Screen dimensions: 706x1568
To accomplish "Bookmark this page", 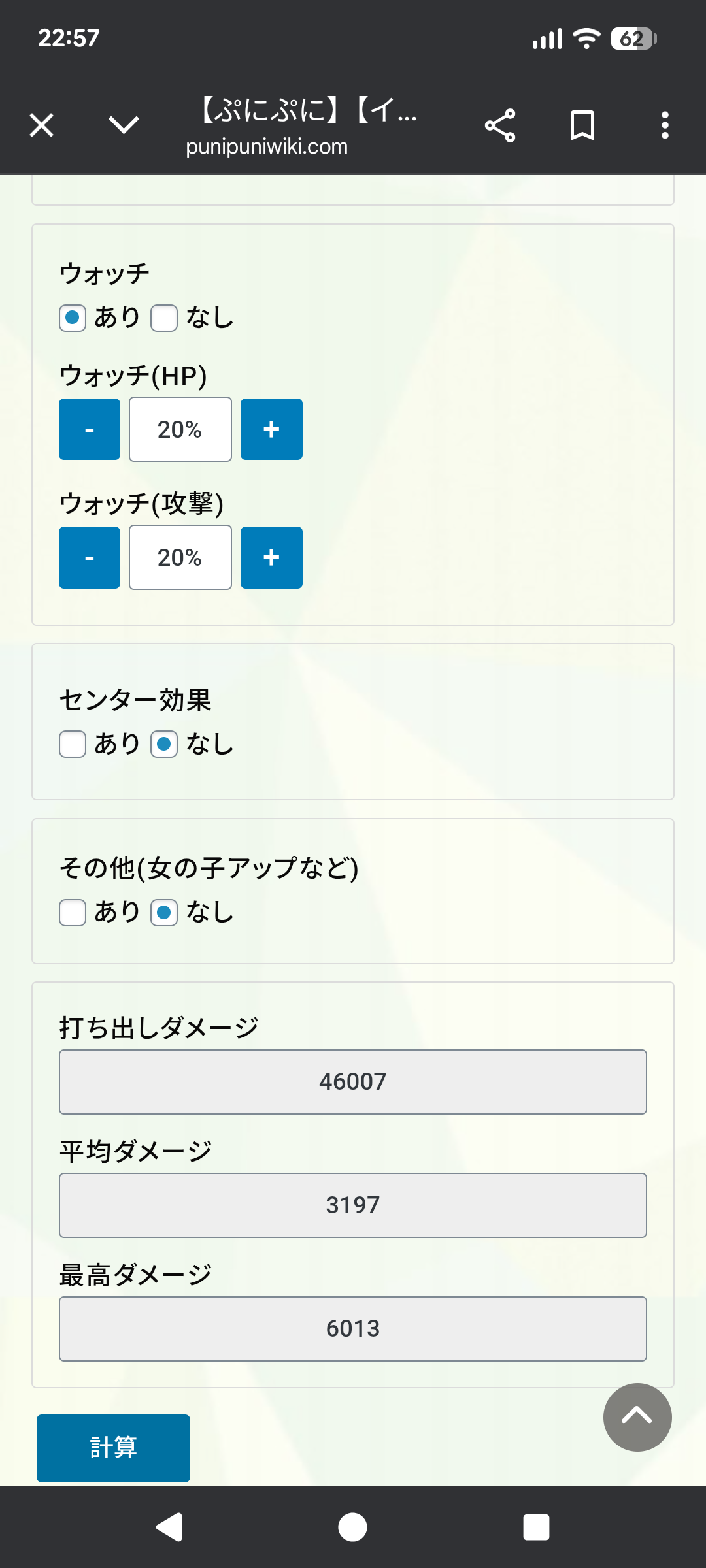I will (582, 125).
